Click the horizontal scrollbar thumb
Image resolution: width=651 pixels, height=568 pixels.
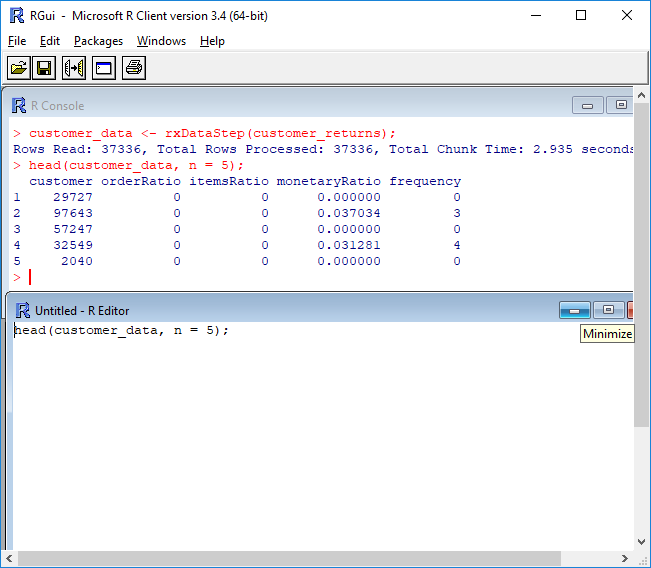tap(289, 558)
